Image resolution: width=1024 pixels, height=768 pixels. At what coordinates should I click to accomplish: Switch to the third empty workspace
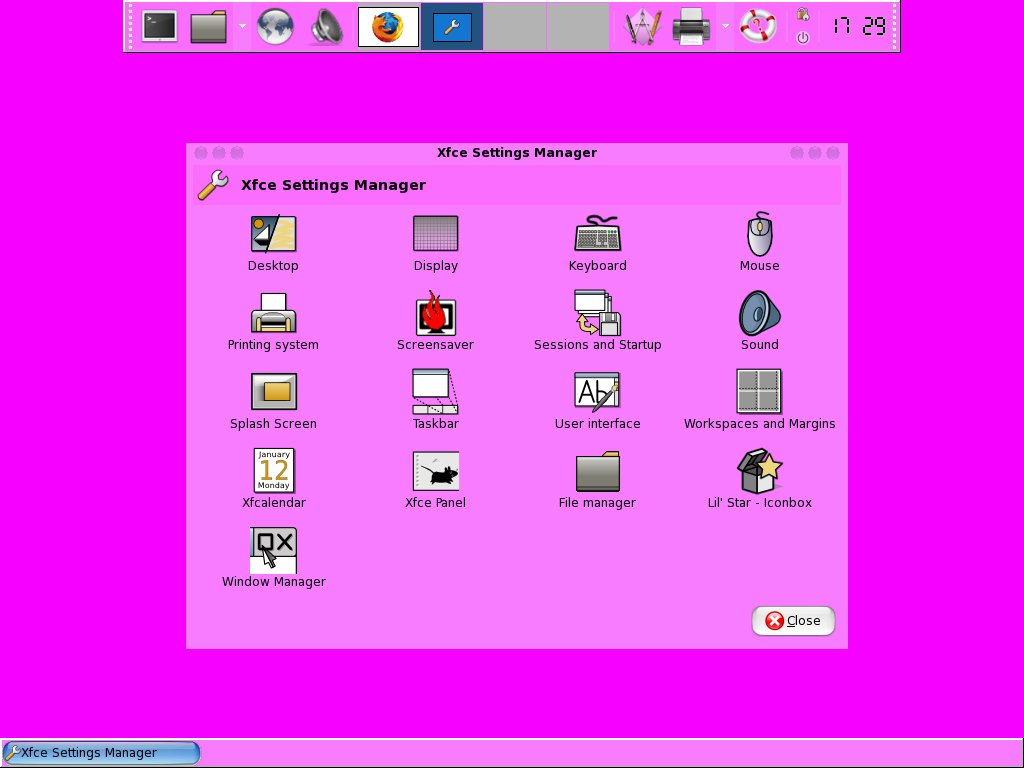(515, 27)
